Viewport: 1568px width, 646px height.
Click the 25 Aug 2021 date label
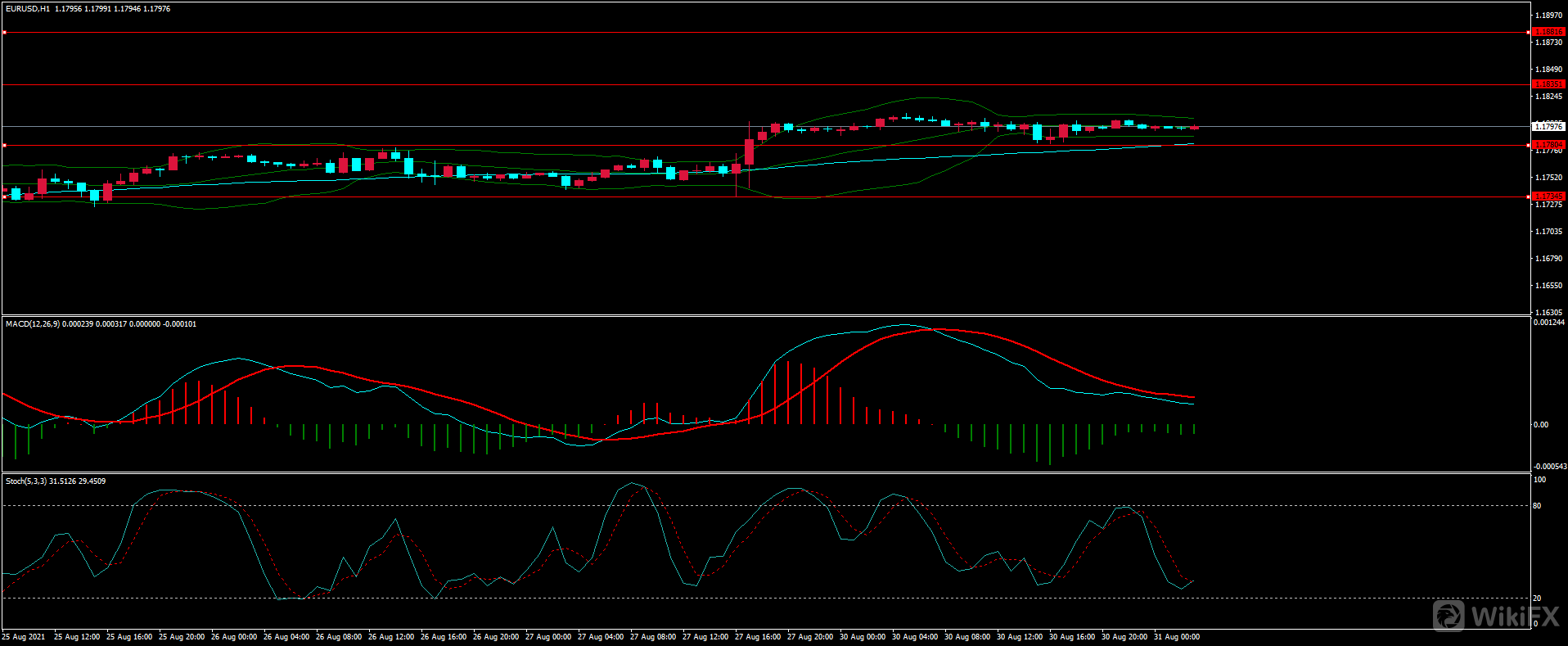[24, 637]
